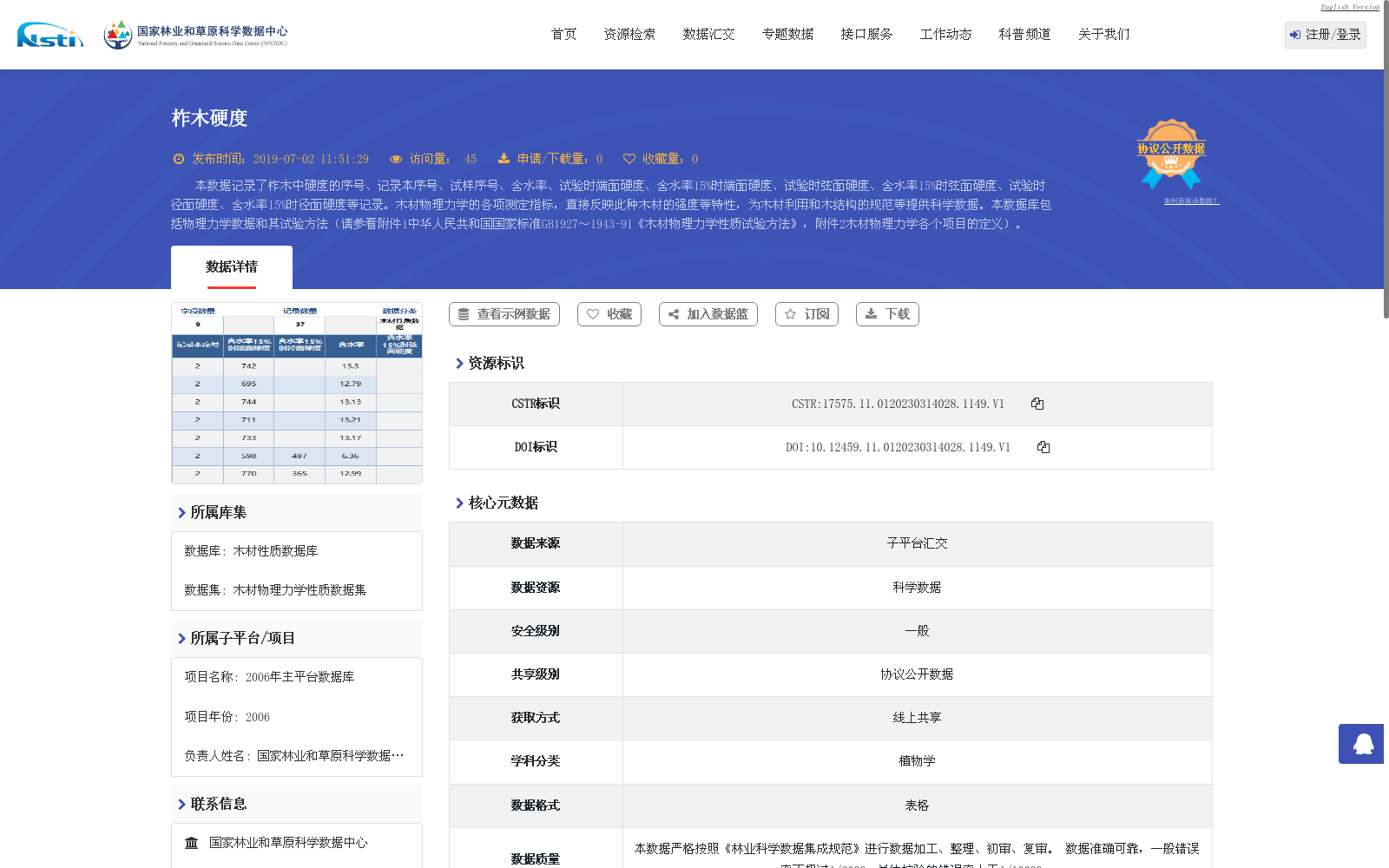Click the page vertical scrollbar
Image resolution: width=1389 pixels, height=868 pixels.
pos(1386,159)
